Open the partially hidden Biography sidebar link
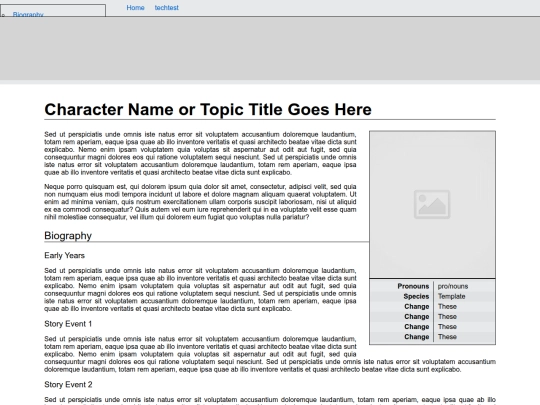 tap(28, 14)
